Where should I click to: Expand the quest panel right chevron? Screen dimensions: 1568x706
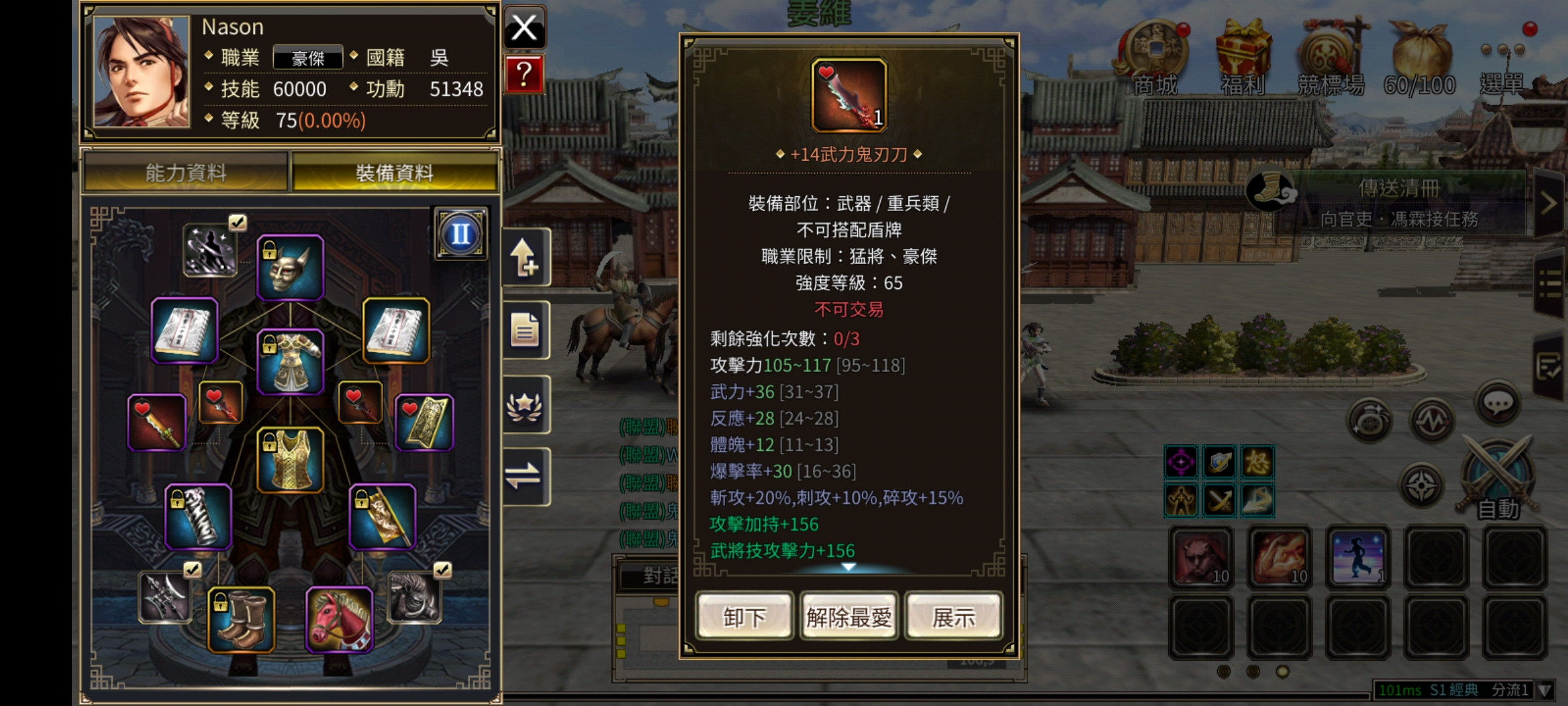[x=1548, y=203]
